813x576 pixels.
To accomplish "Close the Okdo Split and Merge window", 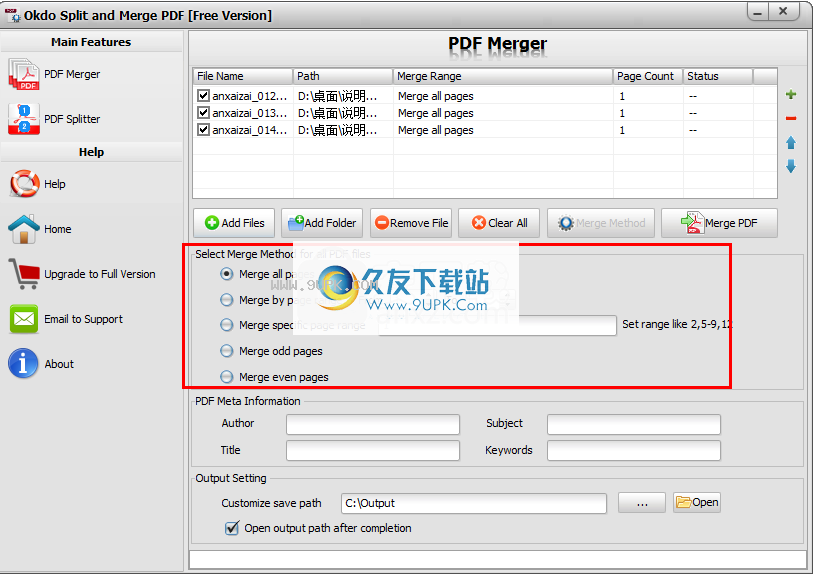I will [784, 11].
